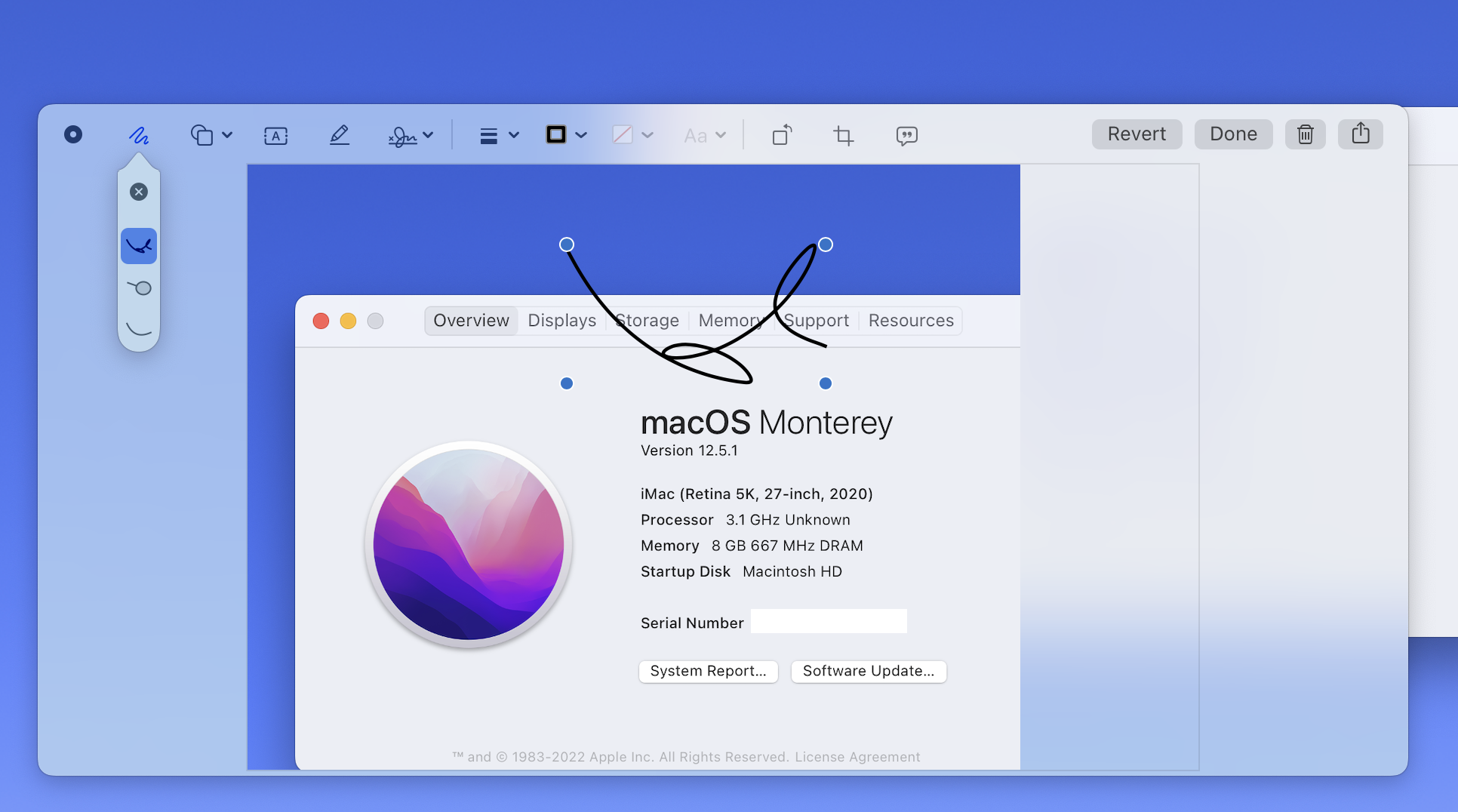Choose the simple arc suggestion
1458x812 pixels.
pos(139,329)
